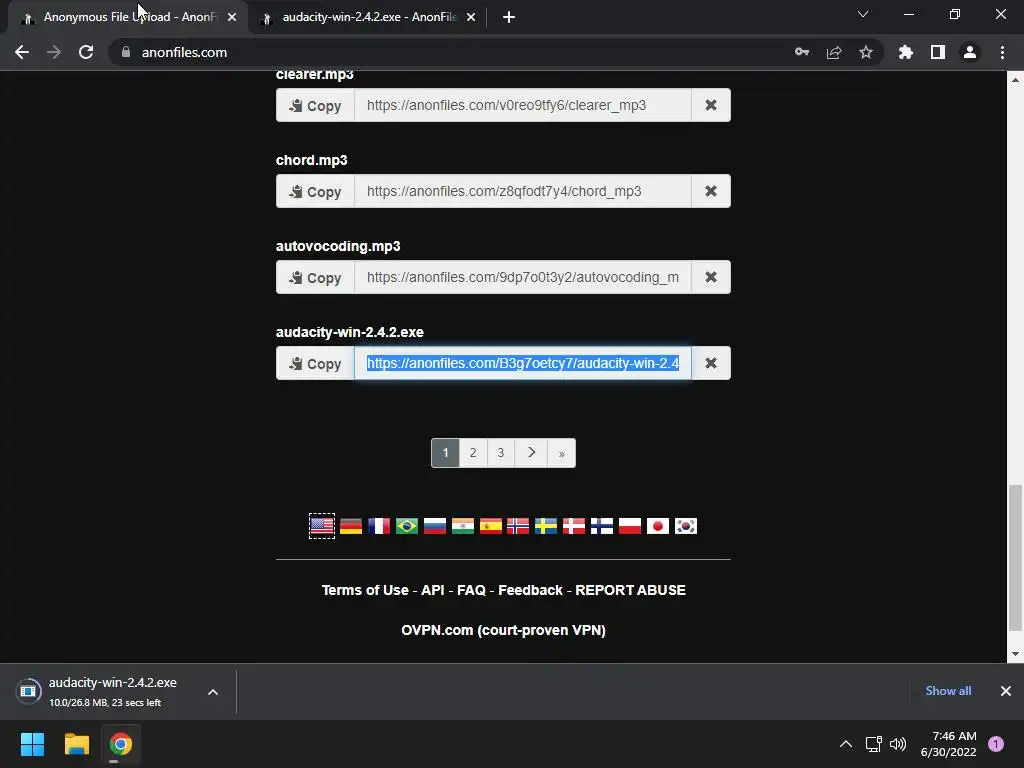View site security lock information
1024x768 pixels.
(125, 52)
